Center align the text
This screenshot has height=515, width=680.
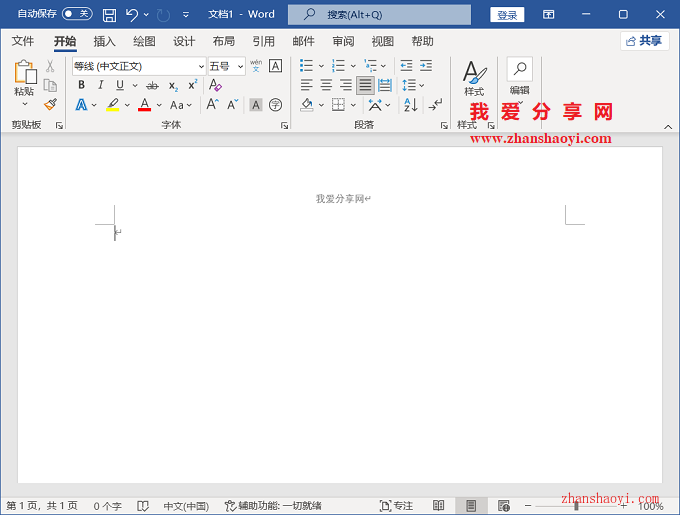tap(326, 85)
